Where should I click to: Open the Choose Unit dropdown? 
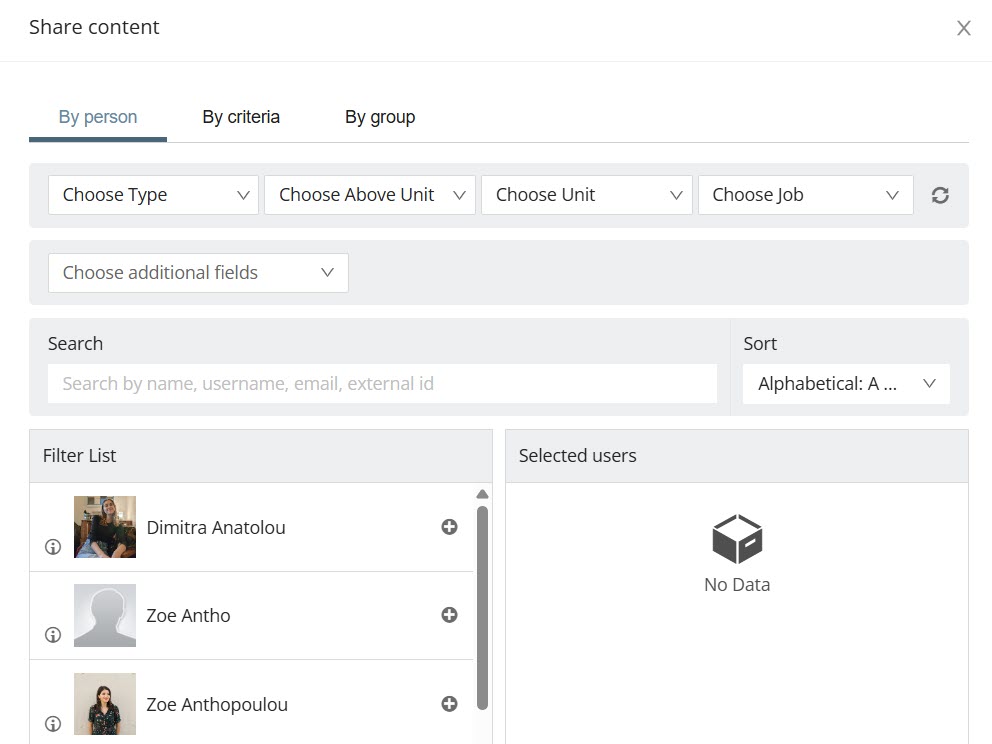pyautogui.click(x=586, y=195)
